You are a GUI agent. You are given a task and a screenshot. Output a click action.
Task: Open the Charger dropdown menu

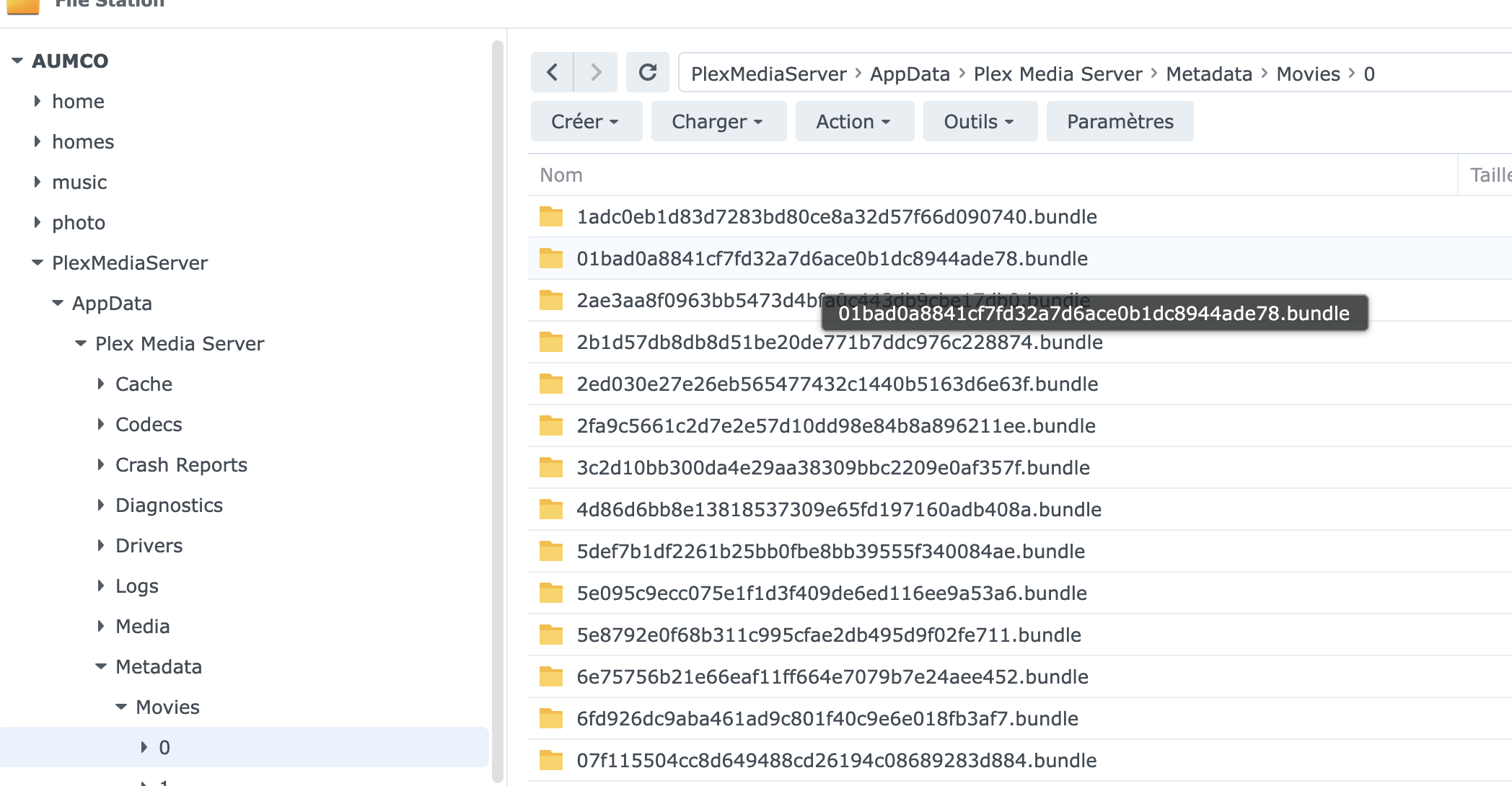tap(718, 121)
